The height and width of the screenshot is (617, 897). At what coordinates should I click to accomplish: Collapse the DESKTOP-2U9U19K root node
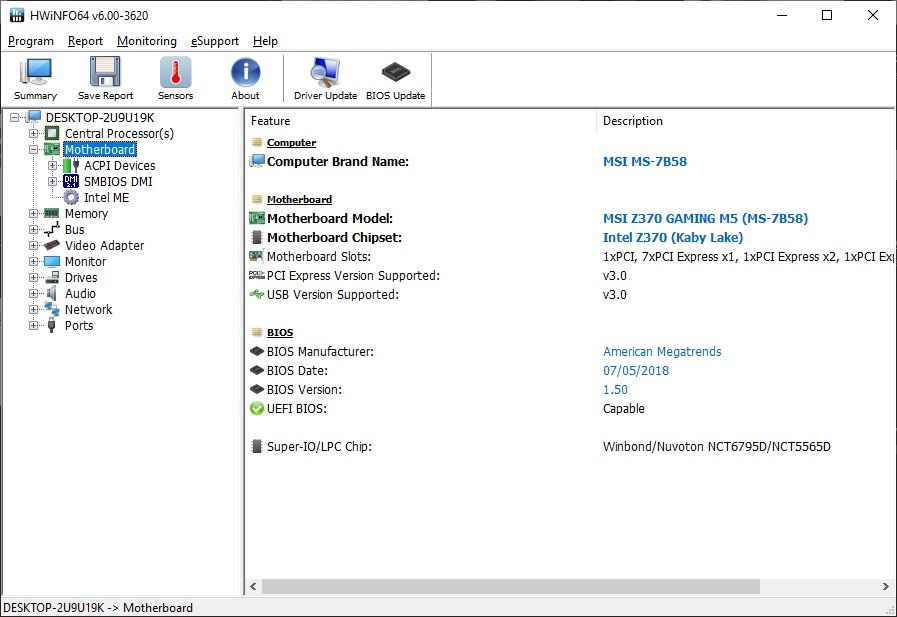point(15,117)
